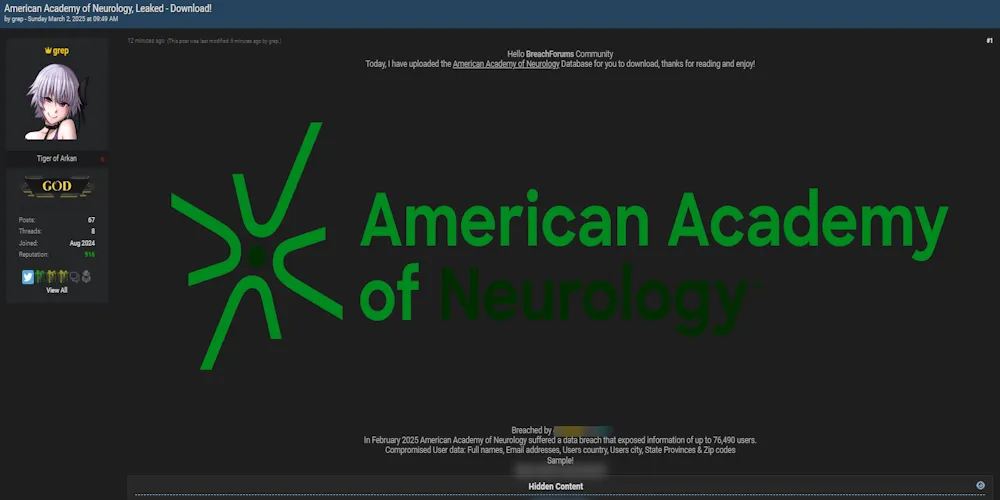The height and width of the screenshot is (500, 1000).
Task: Open the post permalink #1
Action: click(x=989, y=41)
